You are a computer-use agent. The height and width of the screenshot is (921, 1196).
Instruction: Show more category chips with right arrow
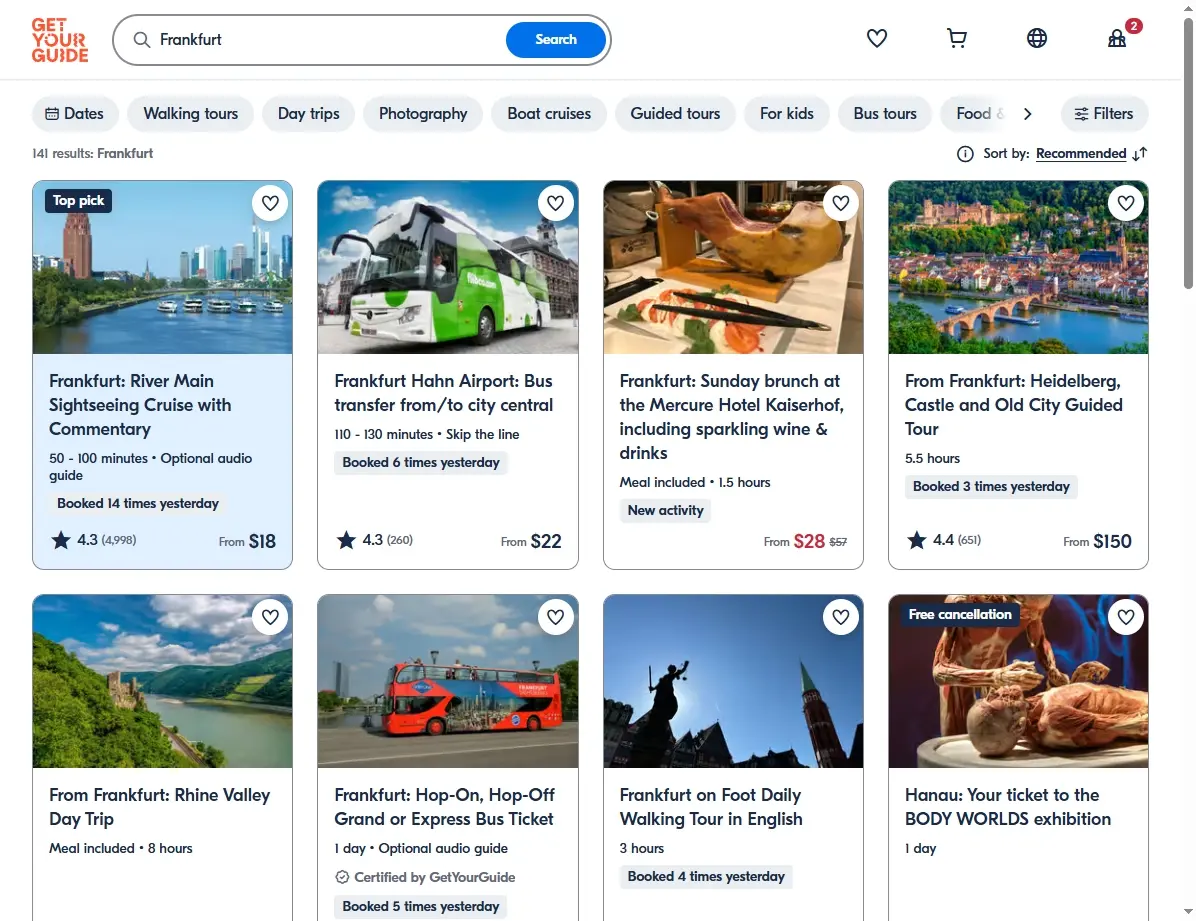(1027, 114)
